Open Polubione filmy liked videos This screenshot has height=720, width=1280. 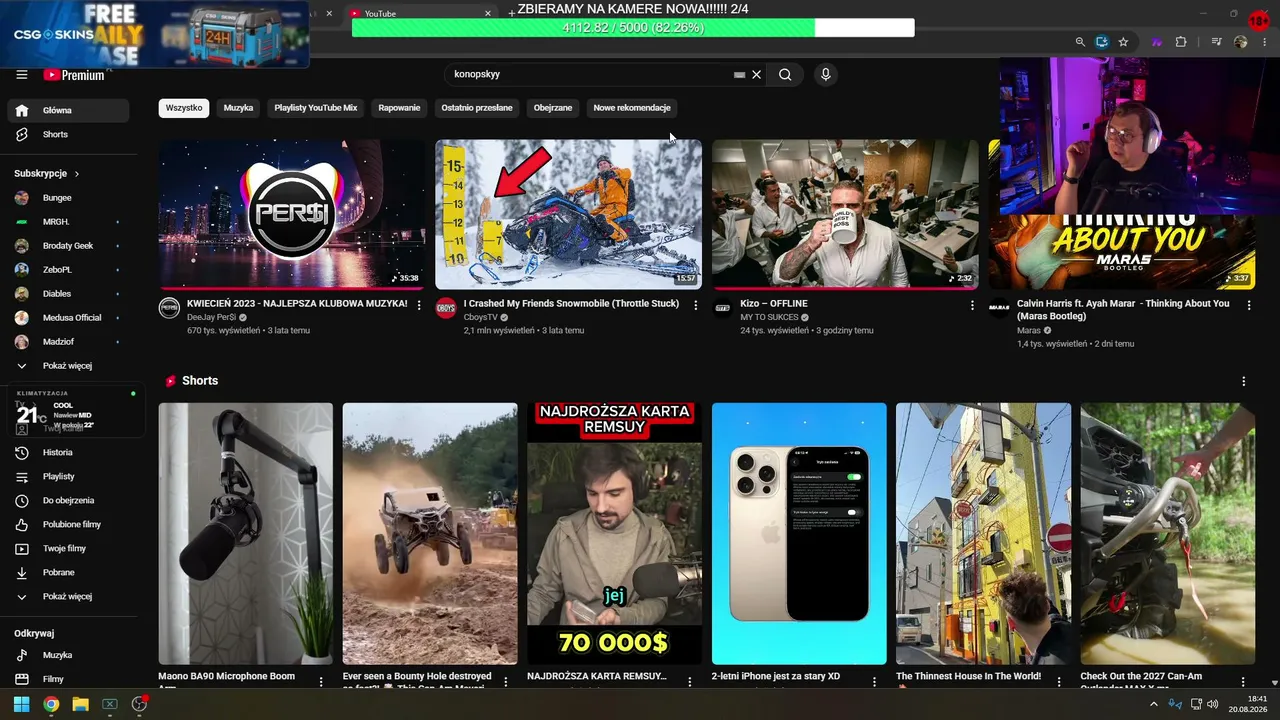coord(68,524)
